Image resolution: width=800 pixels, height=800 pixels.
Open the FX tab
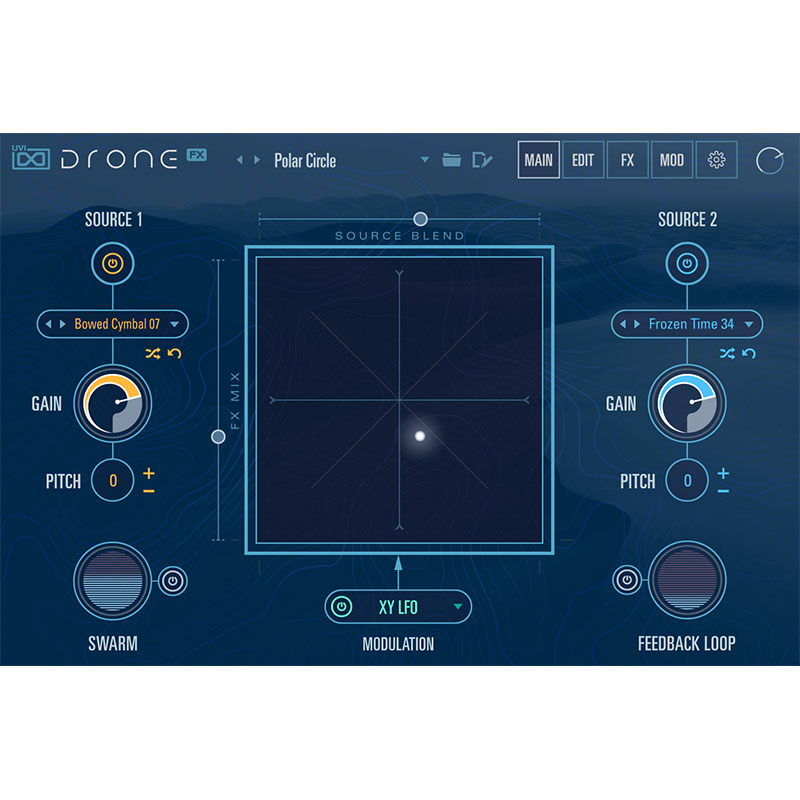click(628, 160)
